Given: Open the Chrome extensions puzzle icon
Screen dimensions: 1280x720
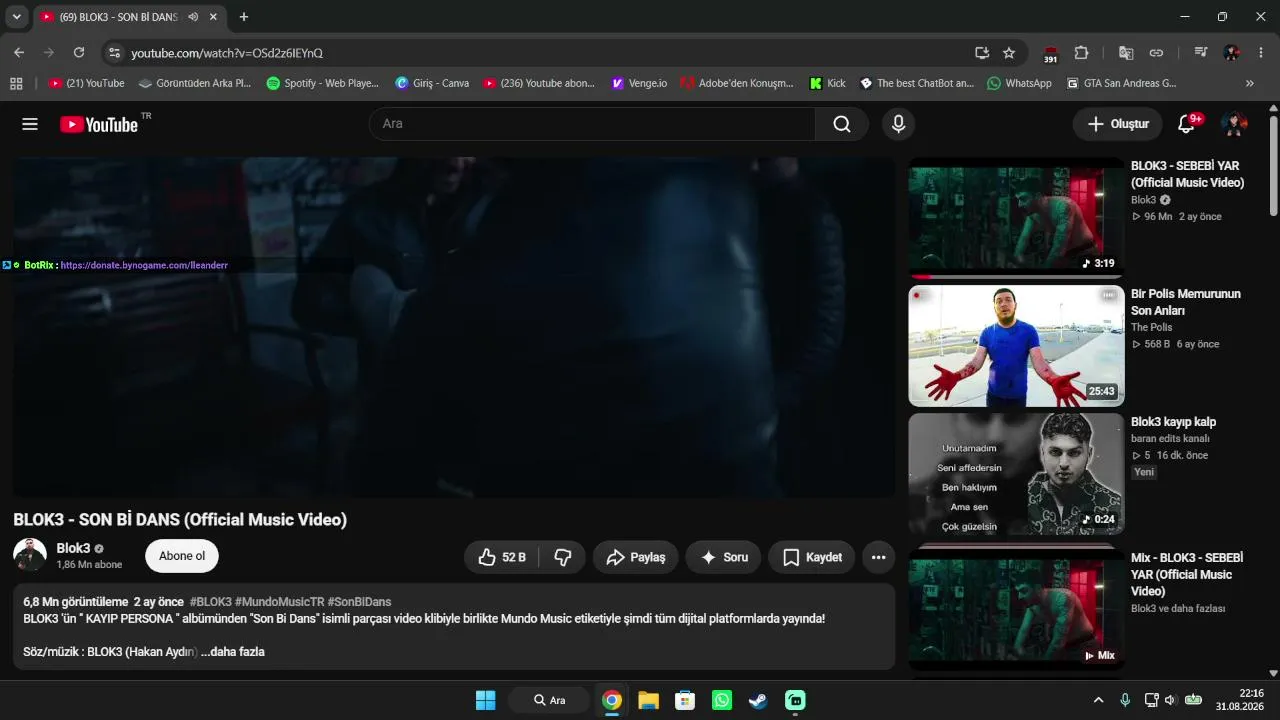Looking at the screenshot, I should click(x=1081, y=53).
